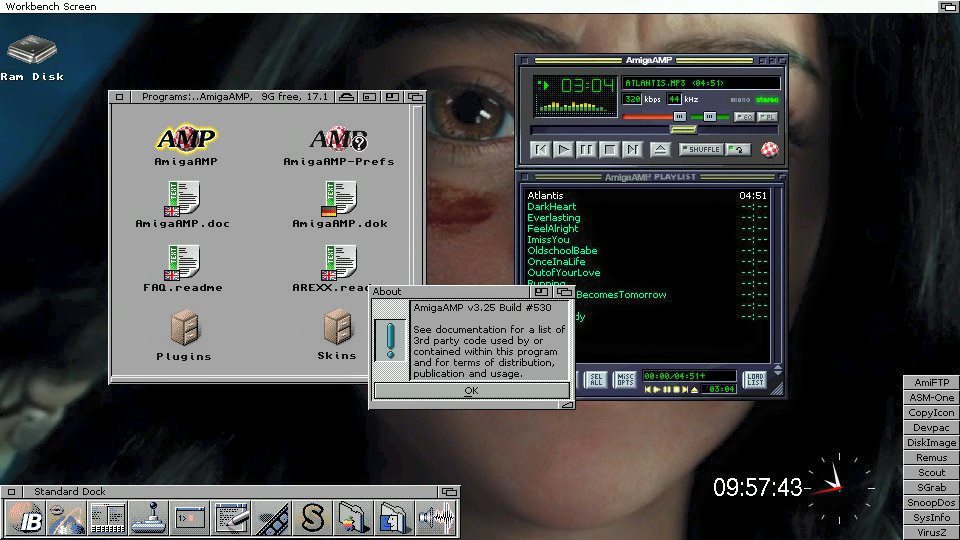The height and width of the screenshot is (540, 960).
Task: Launch the speaker waveform icon in Dock
Action: click(437, 517)
